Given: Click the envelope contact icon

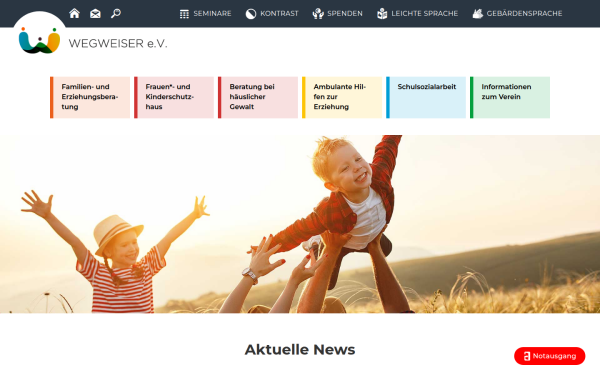Looking at the screenshot, I should coord(95,14).
